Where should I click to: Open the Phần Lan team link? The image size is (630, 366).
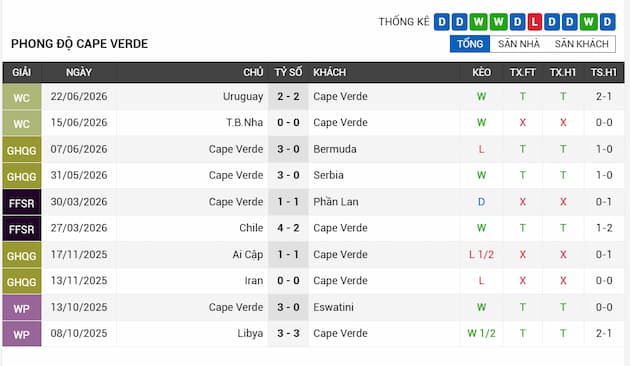[x=335, y=202]
